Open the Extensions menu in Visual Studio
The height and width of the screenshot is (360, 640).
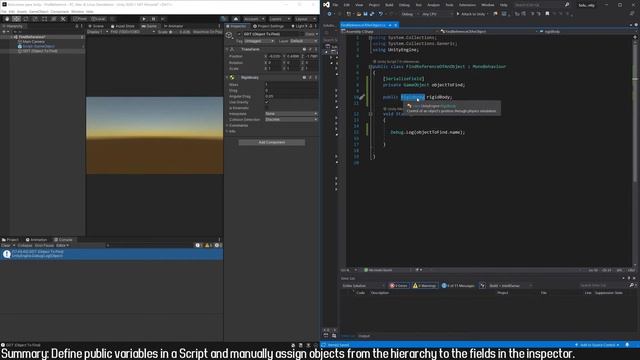click(467, 5)
